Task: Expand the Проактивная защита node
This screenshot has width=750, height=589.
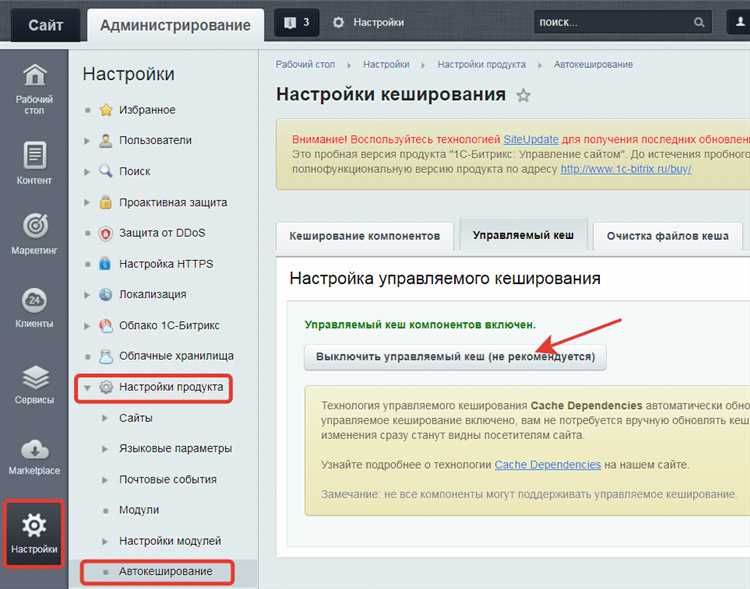Action: click(87, 202)
